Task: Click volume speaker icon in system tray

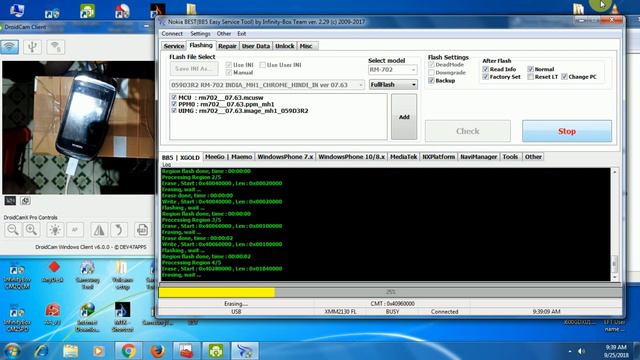Action: point(581,351)
